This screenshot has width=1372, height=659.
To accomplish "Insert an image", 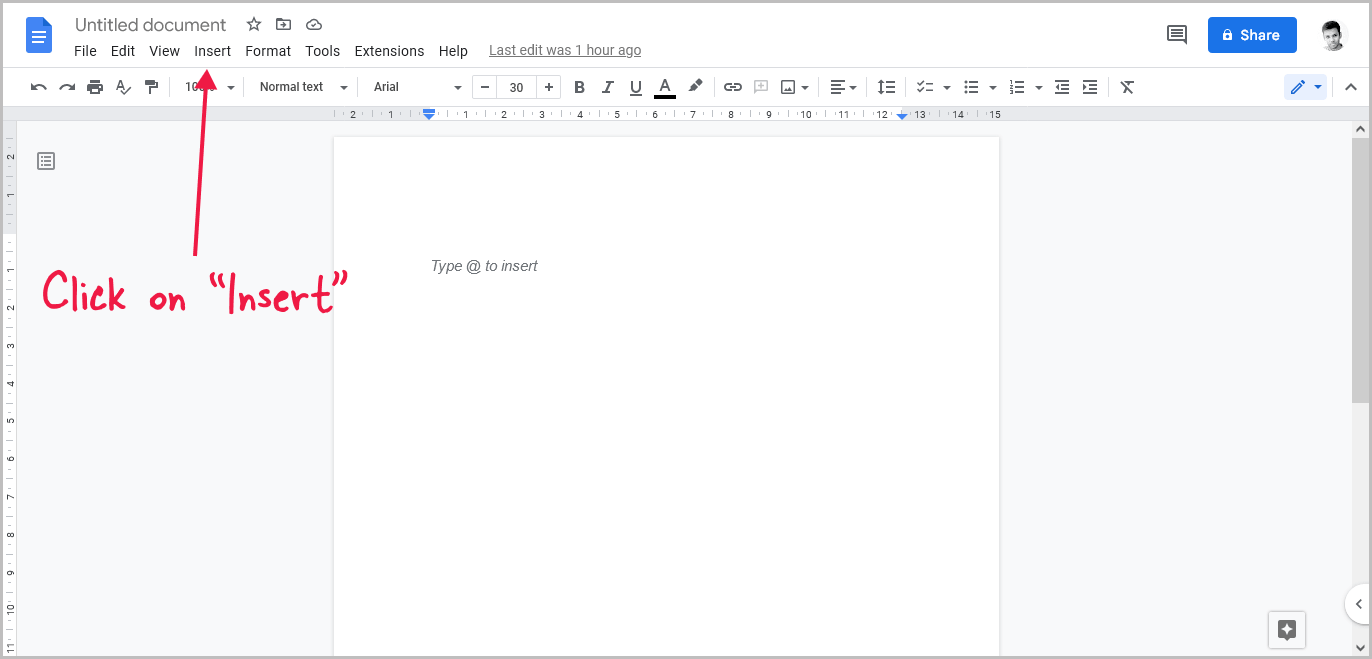I will [x=788, y=87].
